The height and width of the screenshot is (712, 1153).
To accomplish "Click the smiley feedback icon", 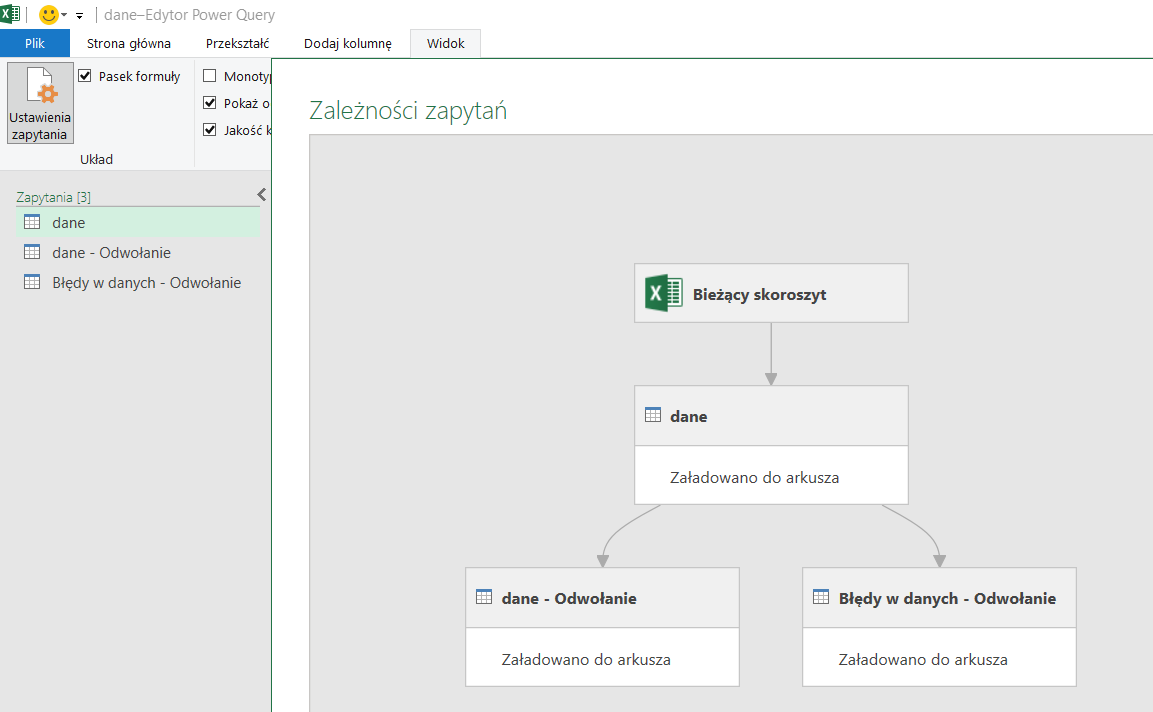I will pyautogui.click(x=48, y=15).
